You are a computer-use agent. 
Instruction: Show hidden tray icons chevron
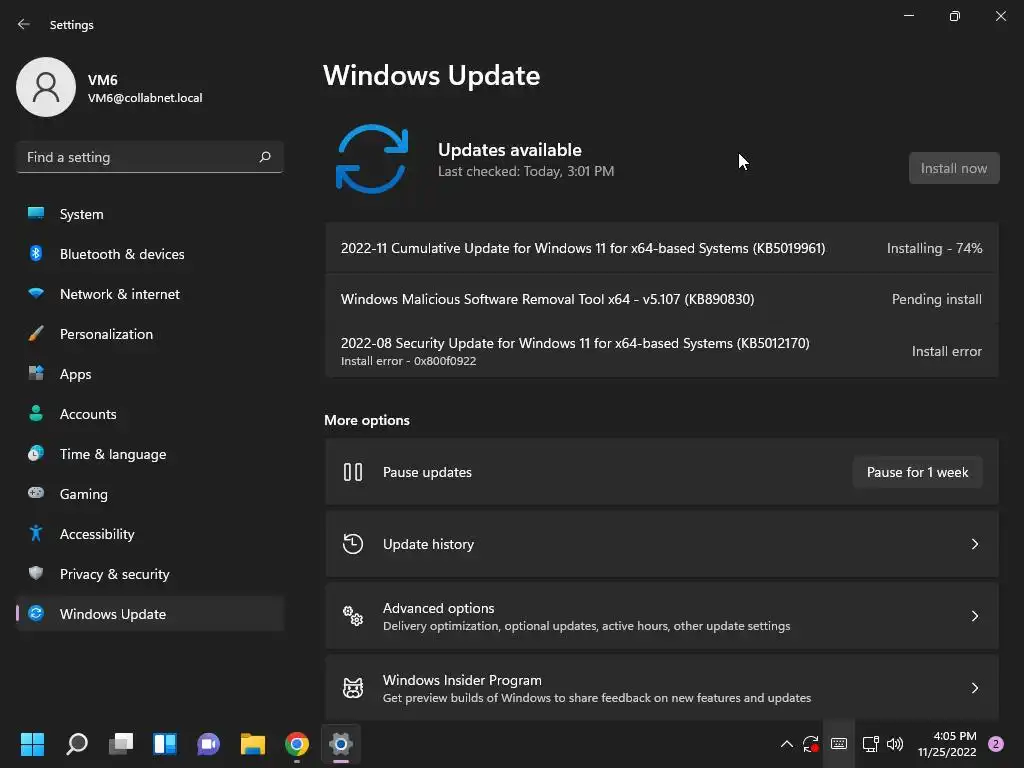pos(787,744)
